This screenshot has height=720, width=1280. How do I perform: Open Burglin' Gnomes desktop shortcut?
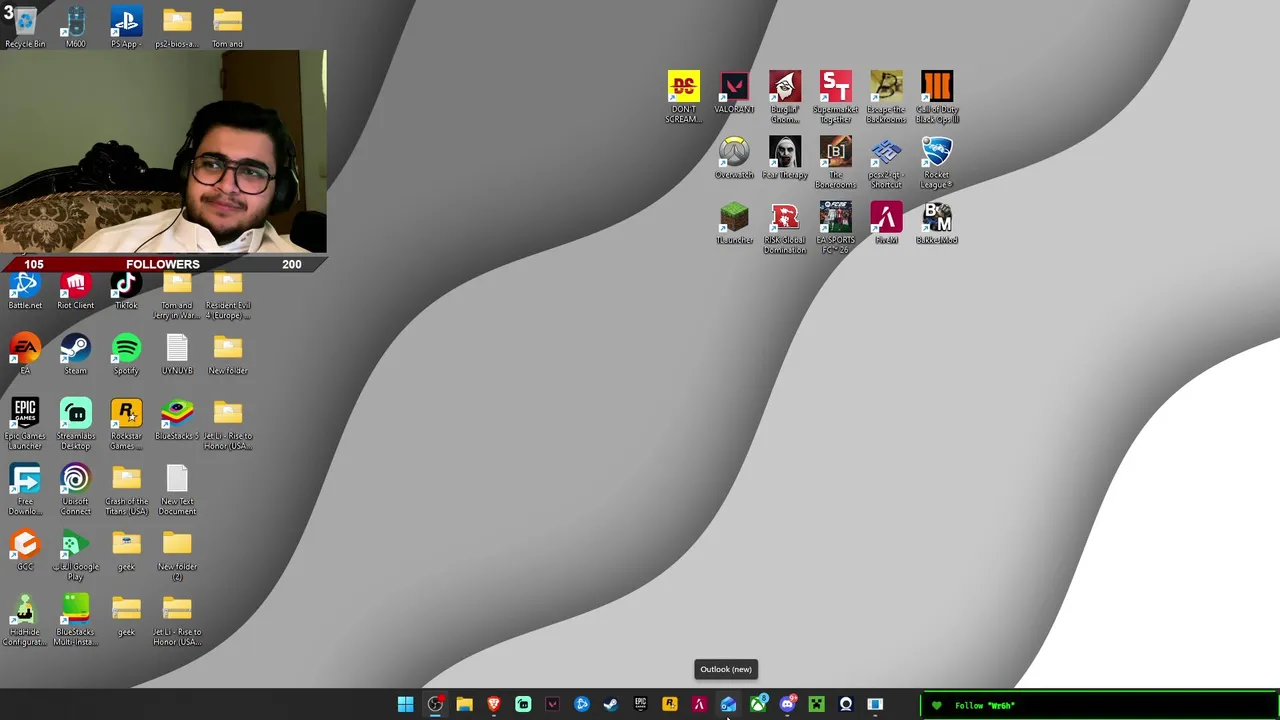pos(785,97)
